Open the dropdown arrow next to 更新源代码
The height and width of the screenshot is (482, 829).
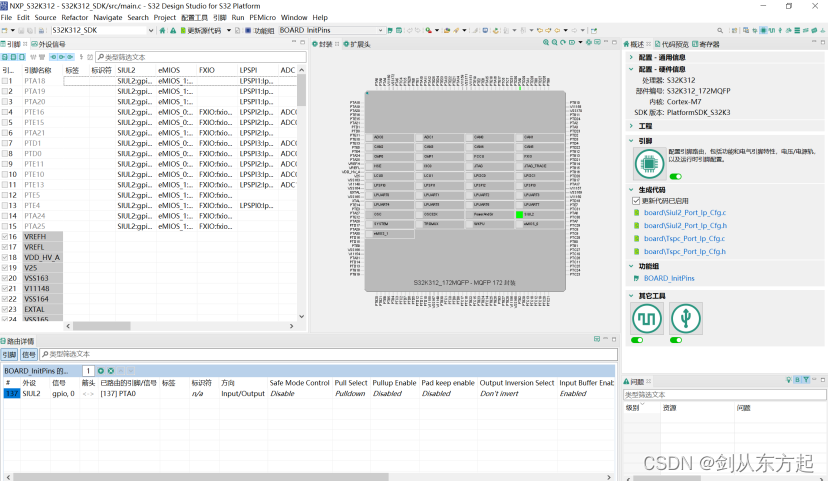click(229, 31)
